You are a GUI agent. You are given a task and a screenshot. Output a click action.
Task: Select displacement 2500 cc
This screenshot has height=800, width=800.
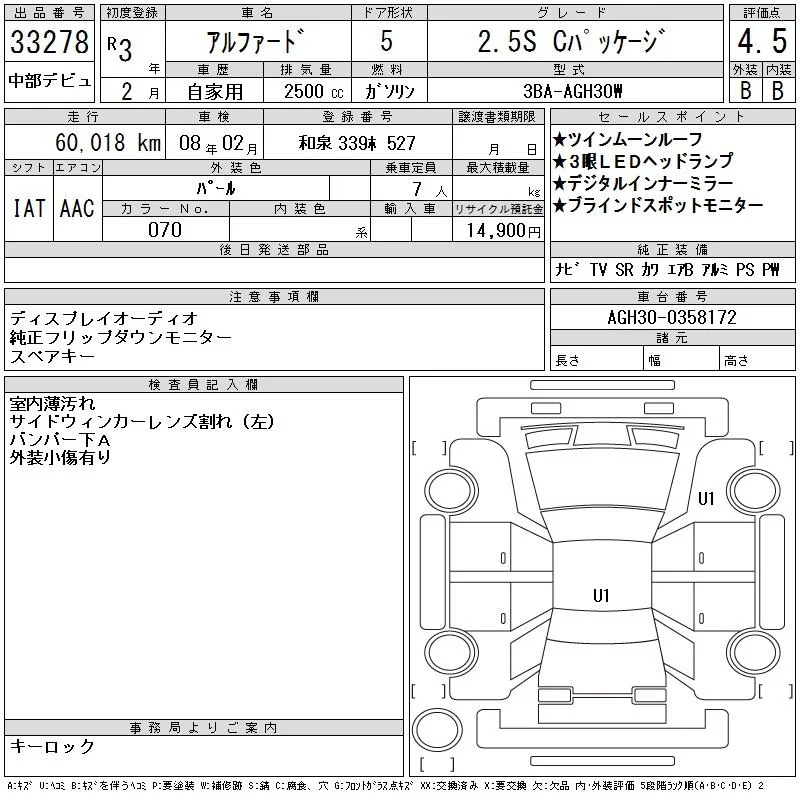[x=314, y=92]
